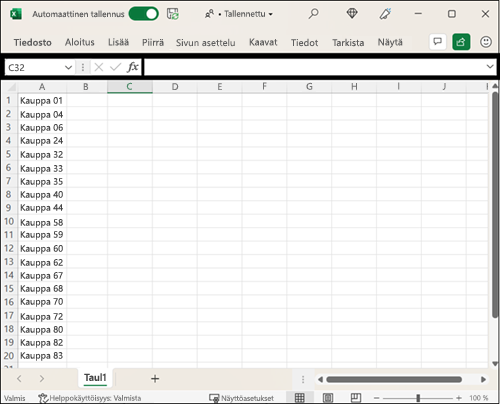Viewport: 500px width, 404px height.
Task: Click the horizontal scrollbar left arrow
Action: [320, 379]
